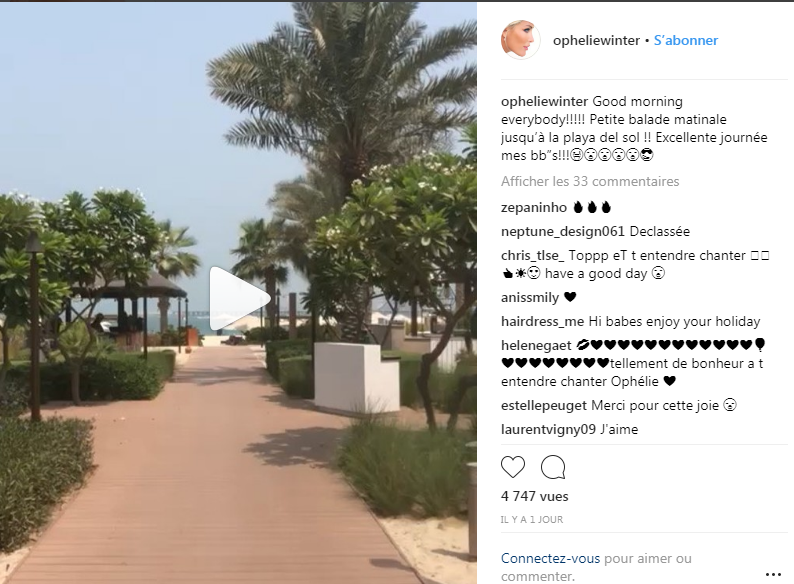Click the IL Y A 1 JOUR timestamp

532,520
